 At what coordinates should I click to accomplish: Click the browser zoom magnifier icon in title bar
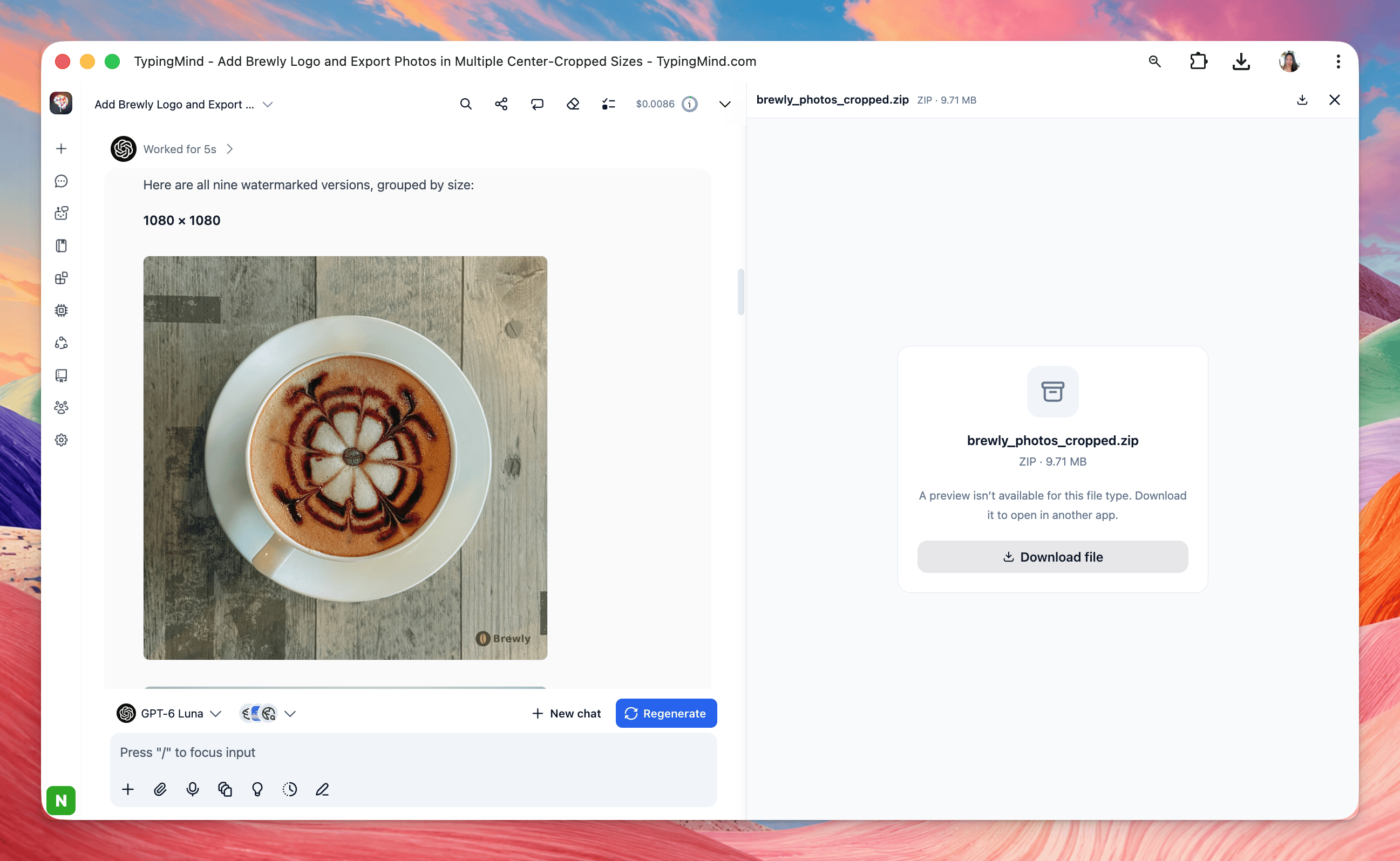click(1154, 61)
